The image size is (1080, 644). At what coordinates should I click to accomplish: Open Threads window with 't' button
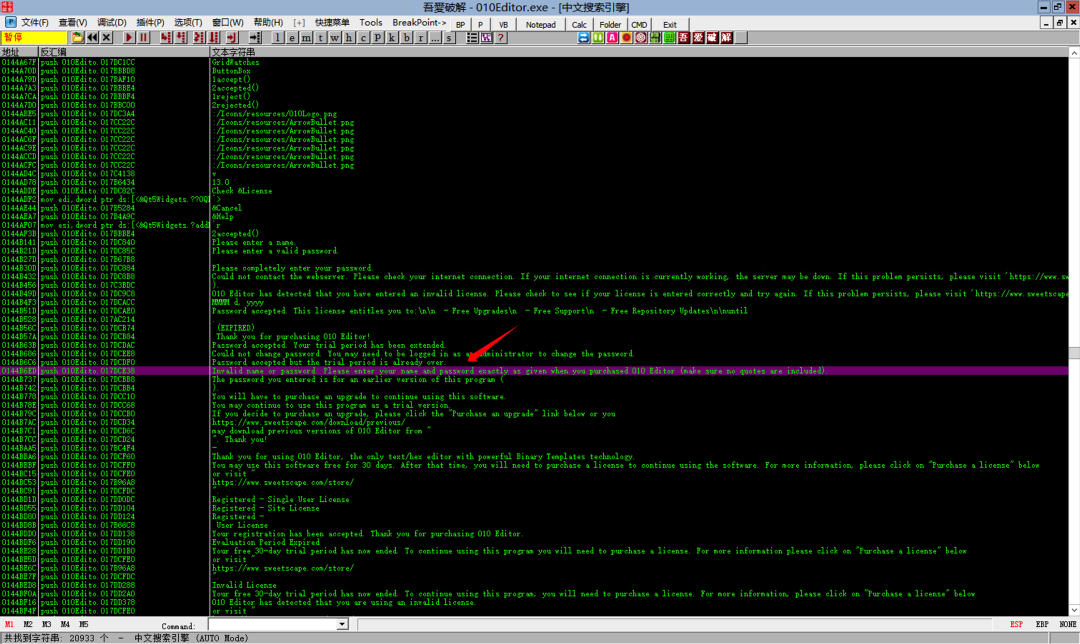pos(321,38)
